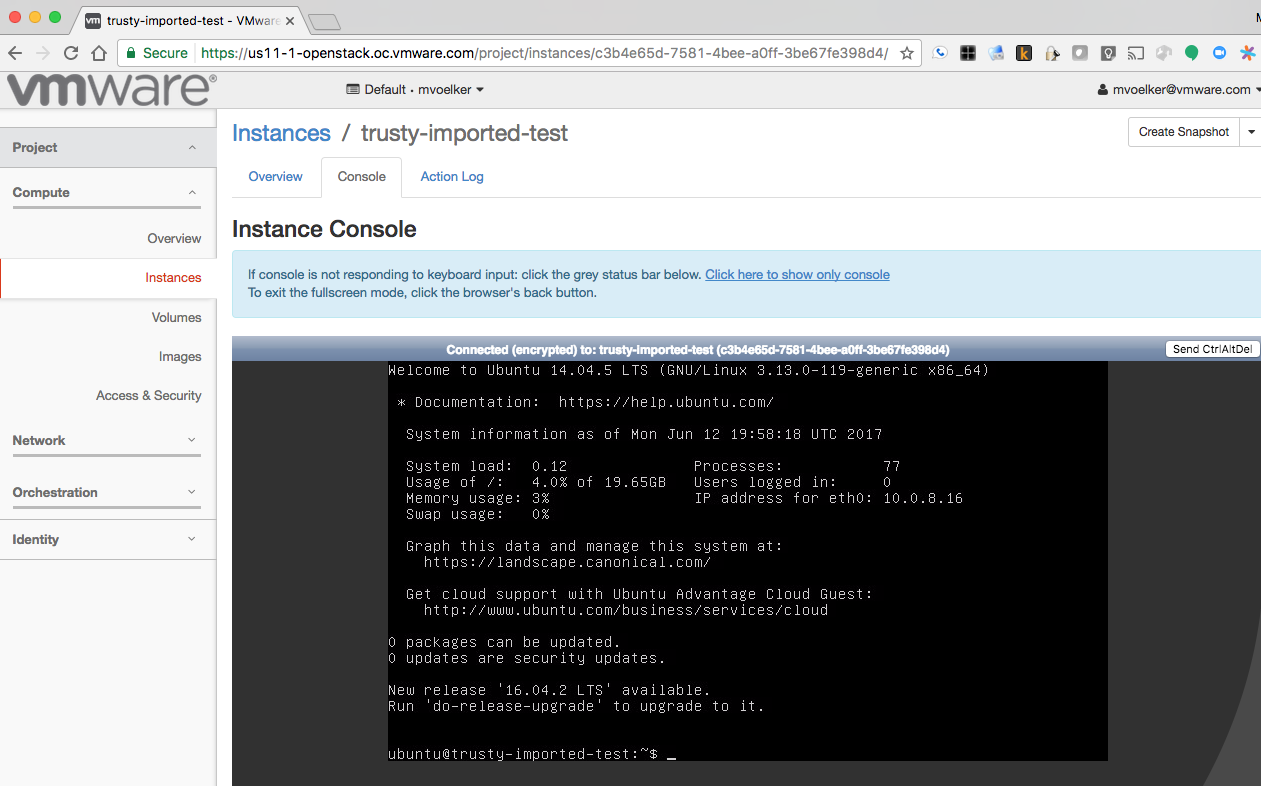Open the colorful asterisk extension
1261x786 pixels.
pos(1248,53)
